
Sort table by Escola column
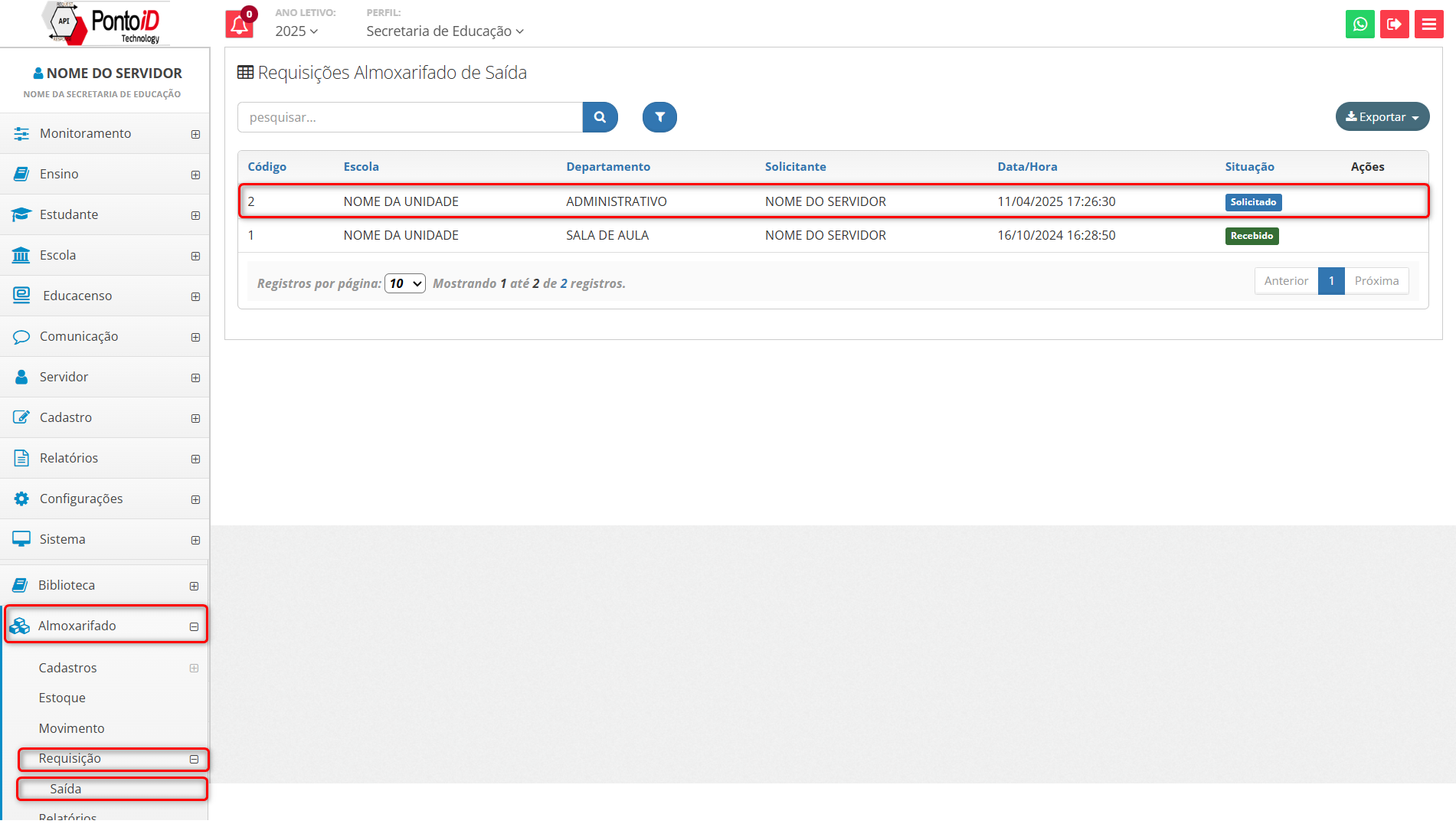(361, 166)
